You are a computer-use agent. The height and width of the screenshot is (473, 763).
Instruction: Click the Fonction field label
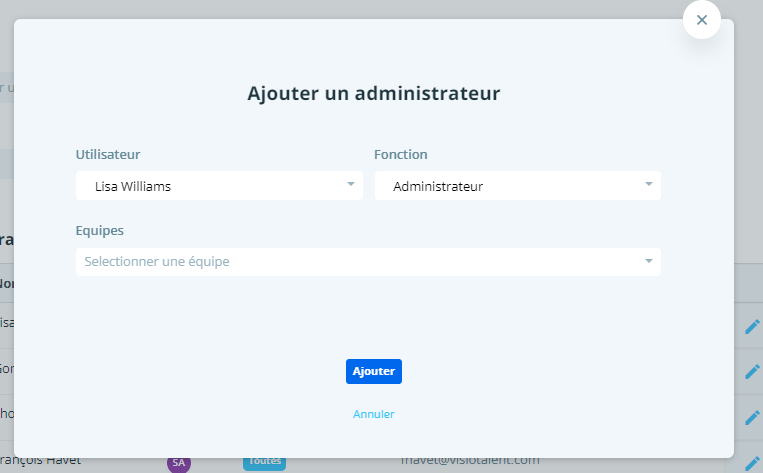tap(401, 155)
